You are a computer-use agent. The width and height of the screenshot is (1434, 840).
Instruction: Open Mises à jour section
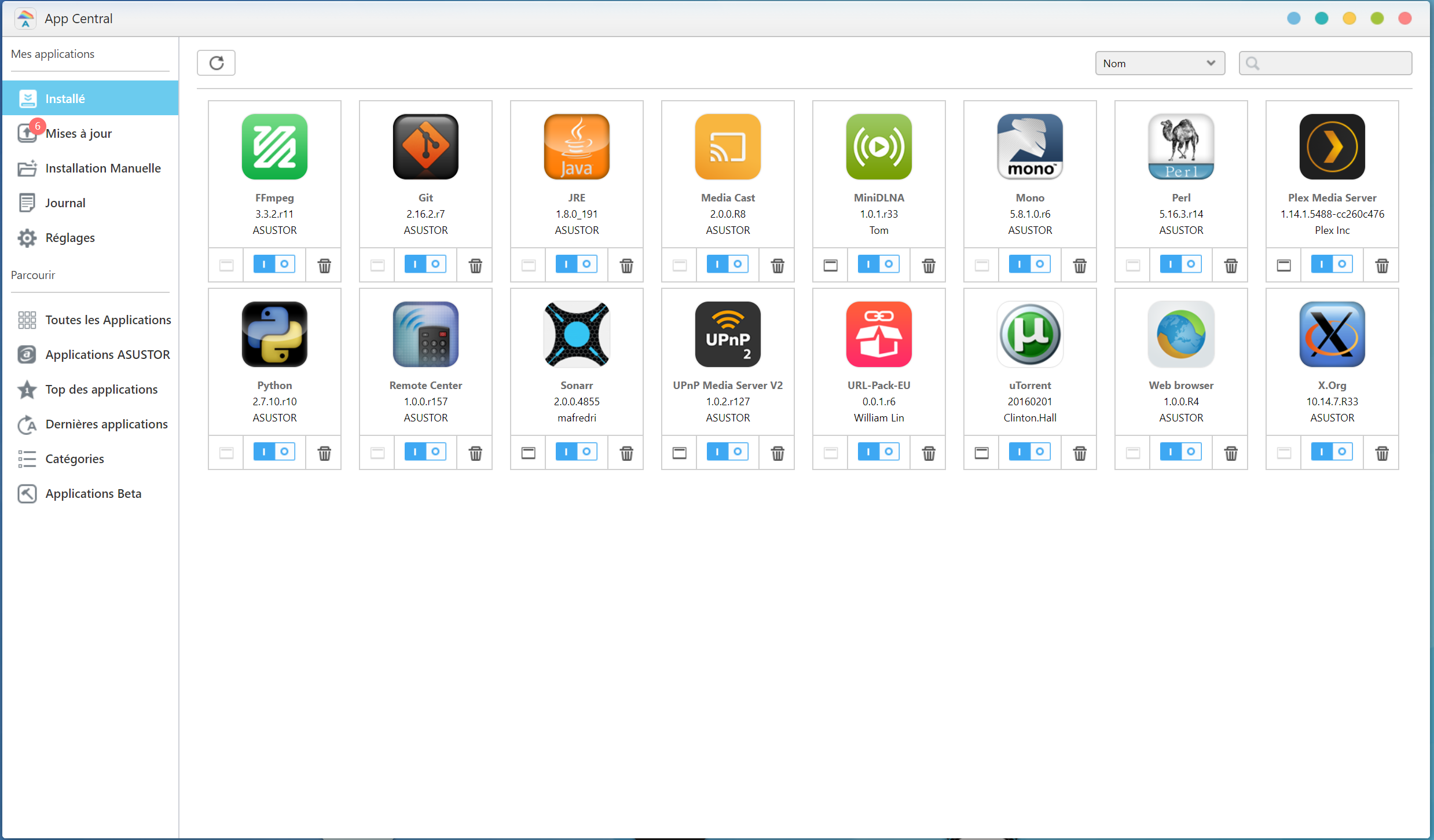click(x=90, y=133)
